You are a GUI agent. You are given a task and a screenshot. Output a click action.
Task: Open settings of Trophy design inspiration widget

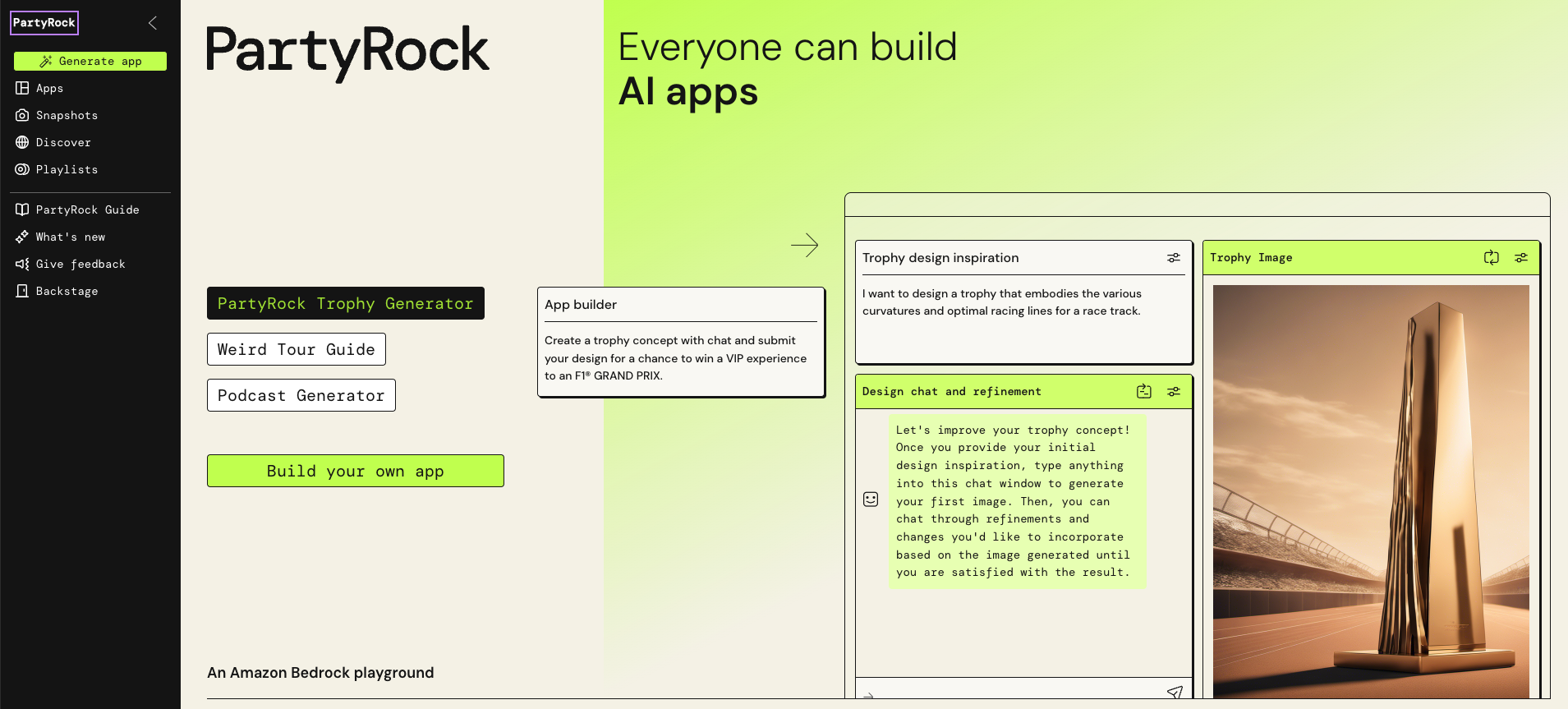point(1174,258)
